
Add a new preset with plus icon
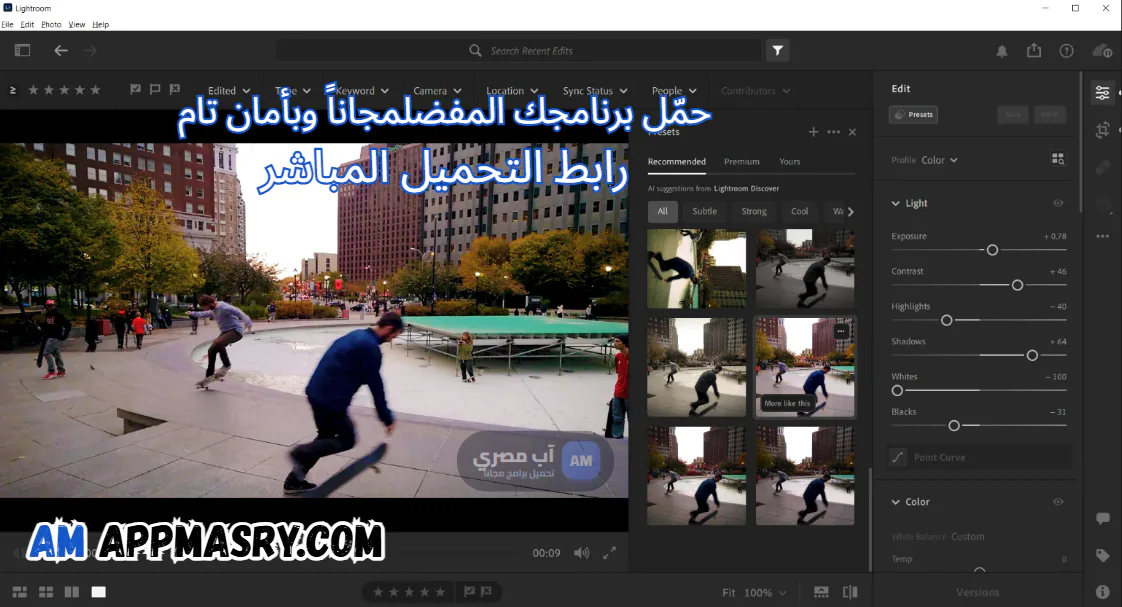click(814, 132)
